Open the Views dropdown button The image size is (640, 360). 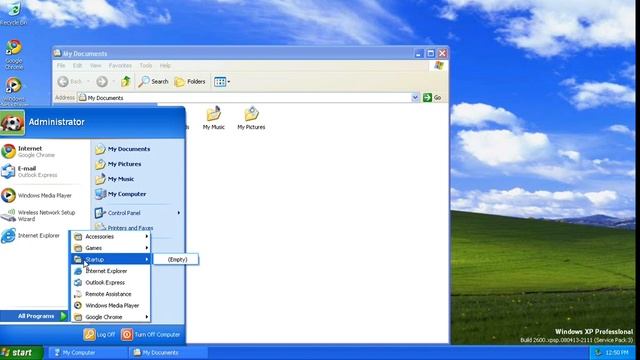click(222, 82)
